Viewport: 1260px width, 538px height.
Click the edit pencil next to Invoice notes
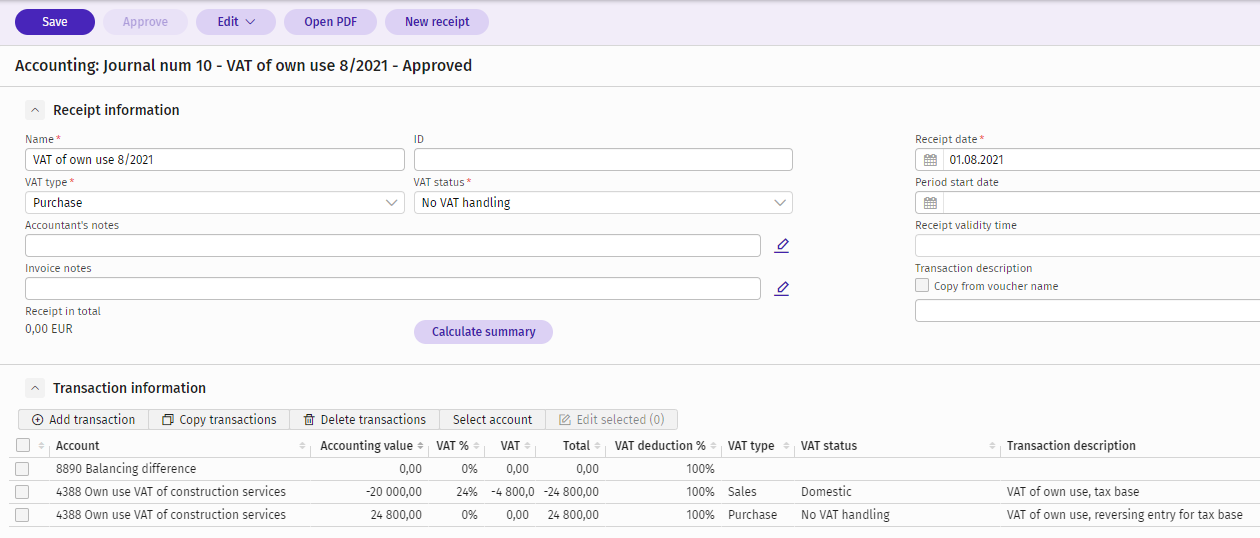(x=782, y=289)
